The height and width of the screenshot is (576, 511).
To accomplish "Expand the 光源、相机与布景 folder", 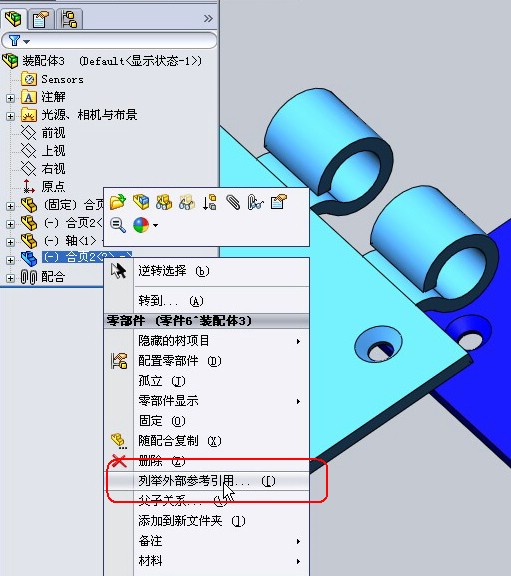I will [x=10, y=116].
